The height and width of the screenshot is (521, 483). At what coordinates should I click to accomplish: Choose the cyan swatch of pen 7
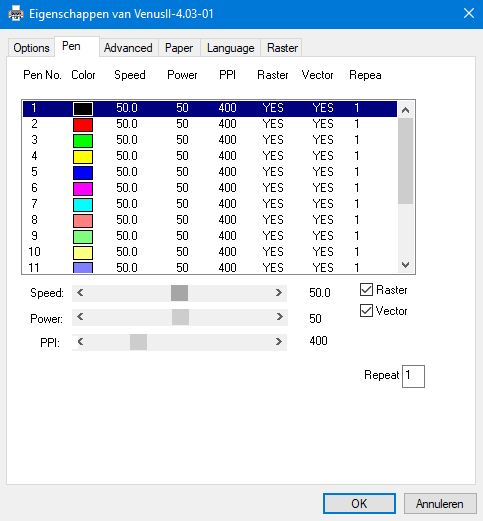(83, 205)
